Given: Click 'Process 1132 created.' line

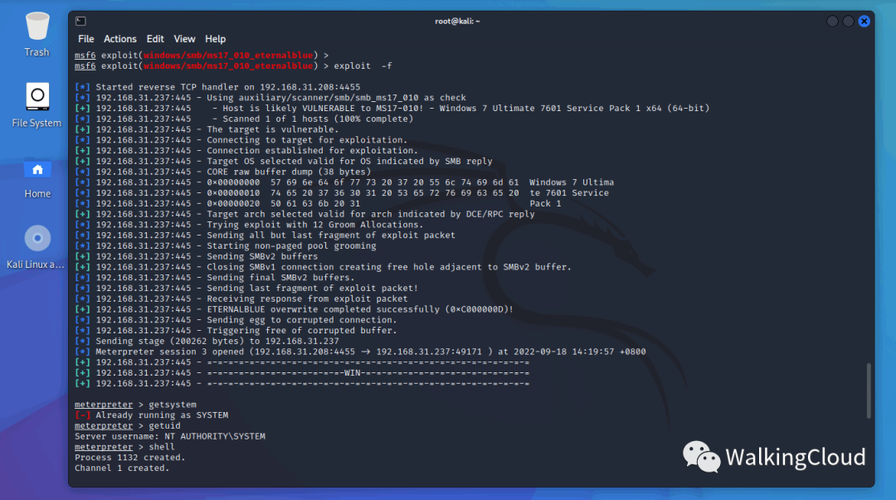Looking at the screenshot, I should click(x=130, y=457).
